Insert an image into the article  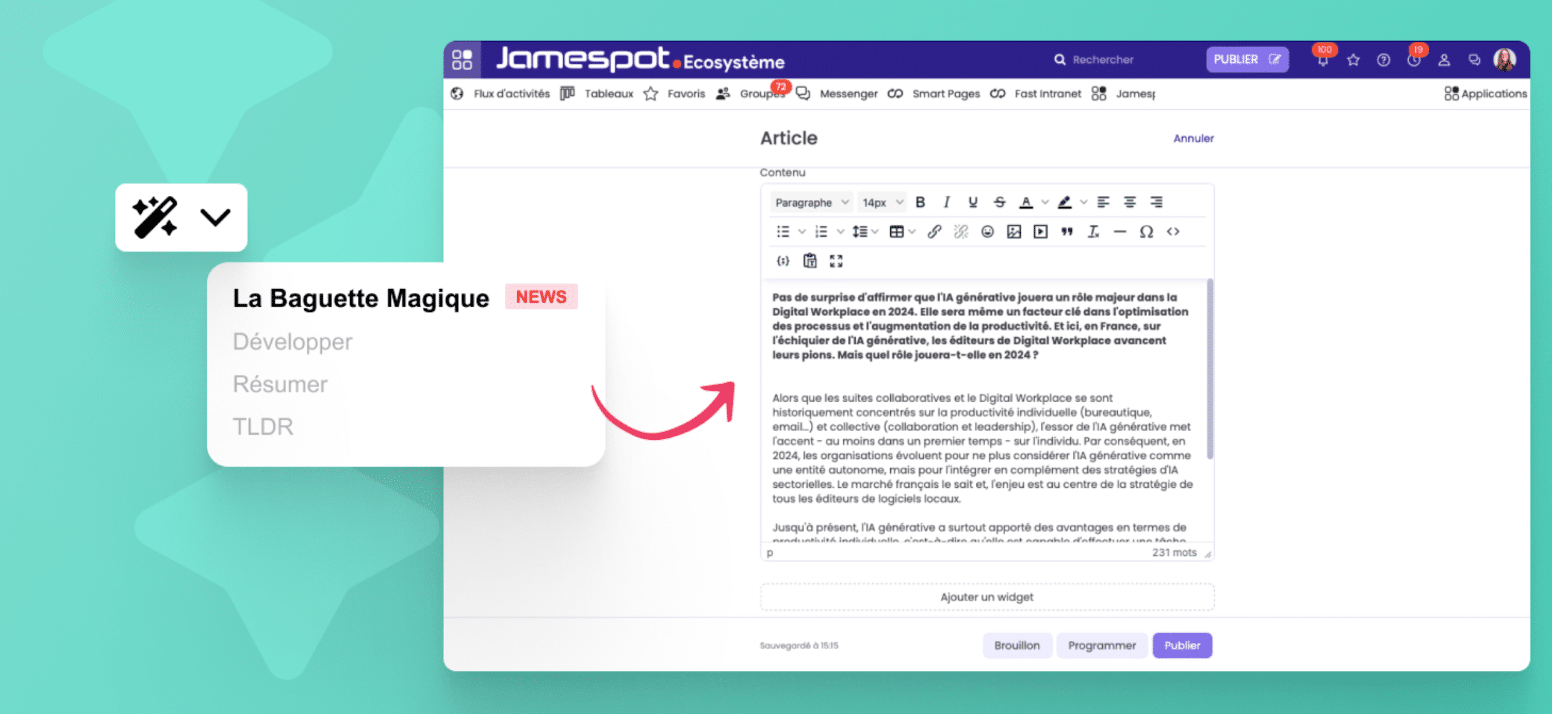[1014, 232]
